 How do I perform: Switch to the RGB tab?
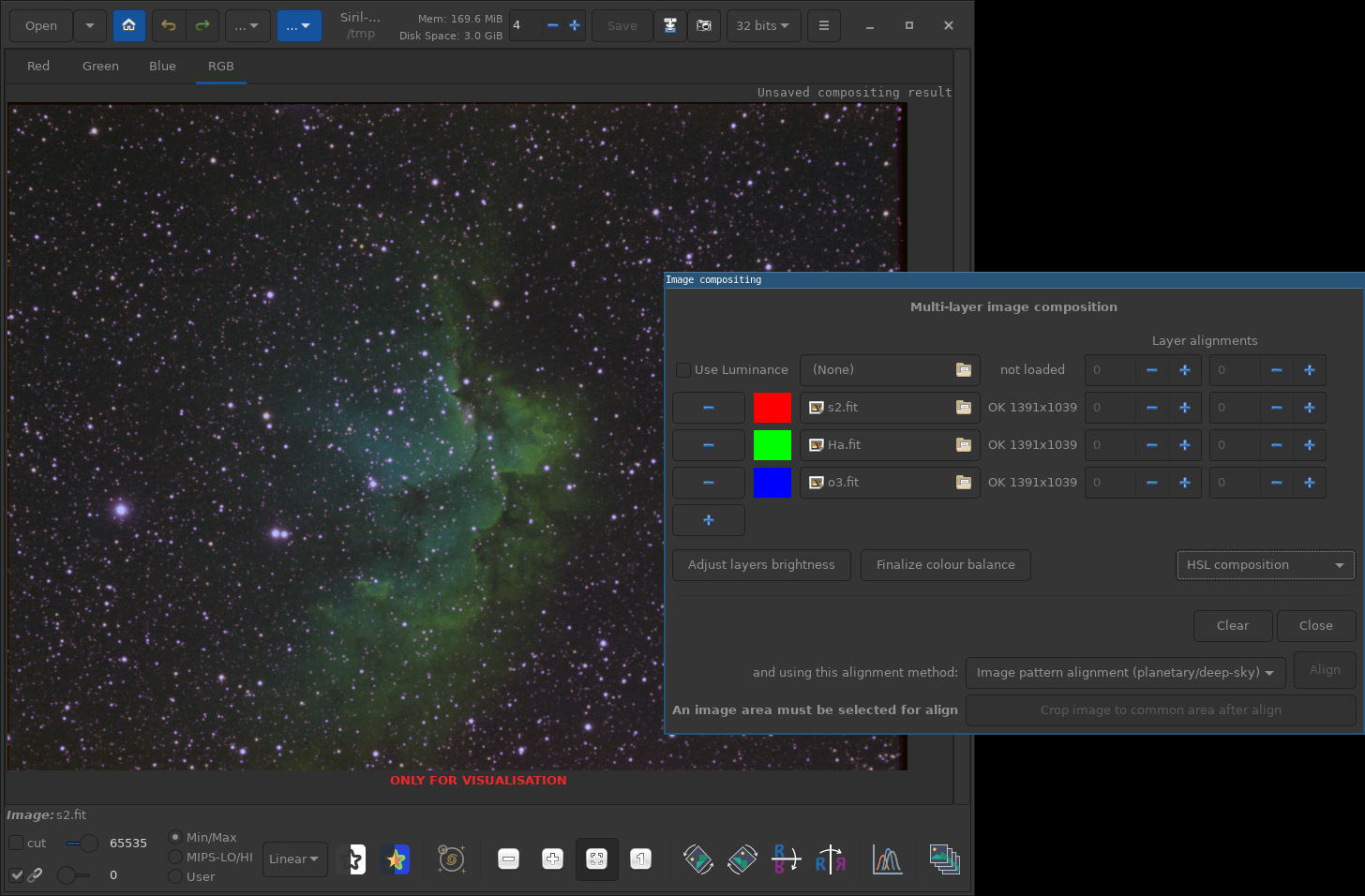tap(221, 67)
